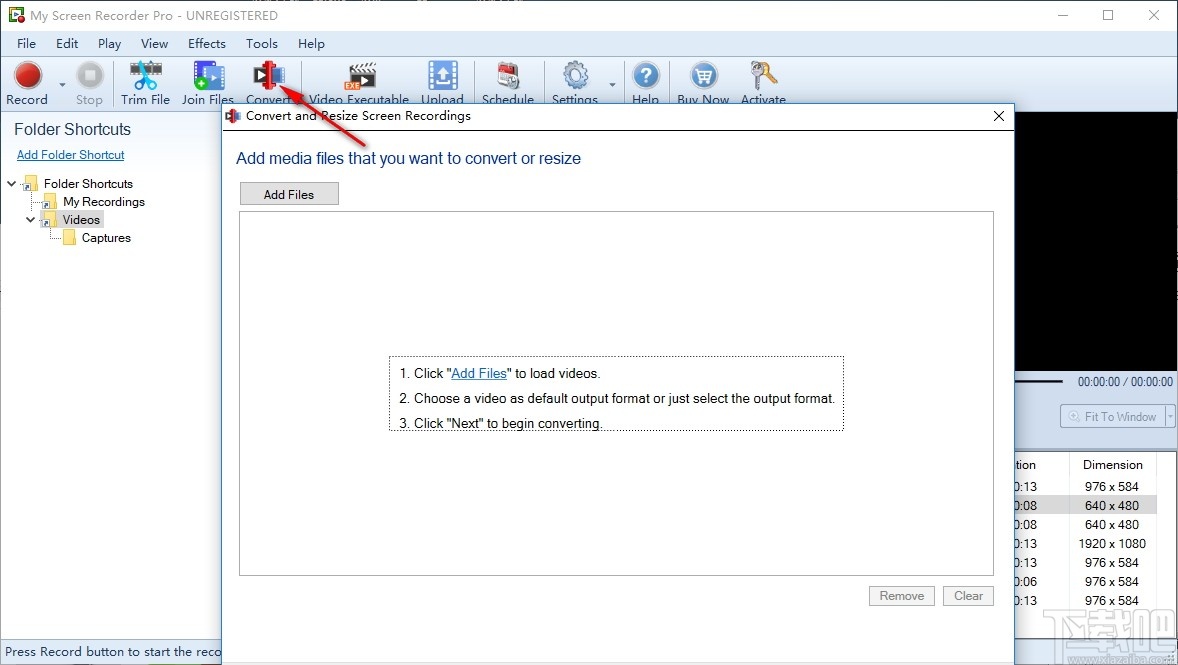Click the Fit To Window button

click(1113, 416)
